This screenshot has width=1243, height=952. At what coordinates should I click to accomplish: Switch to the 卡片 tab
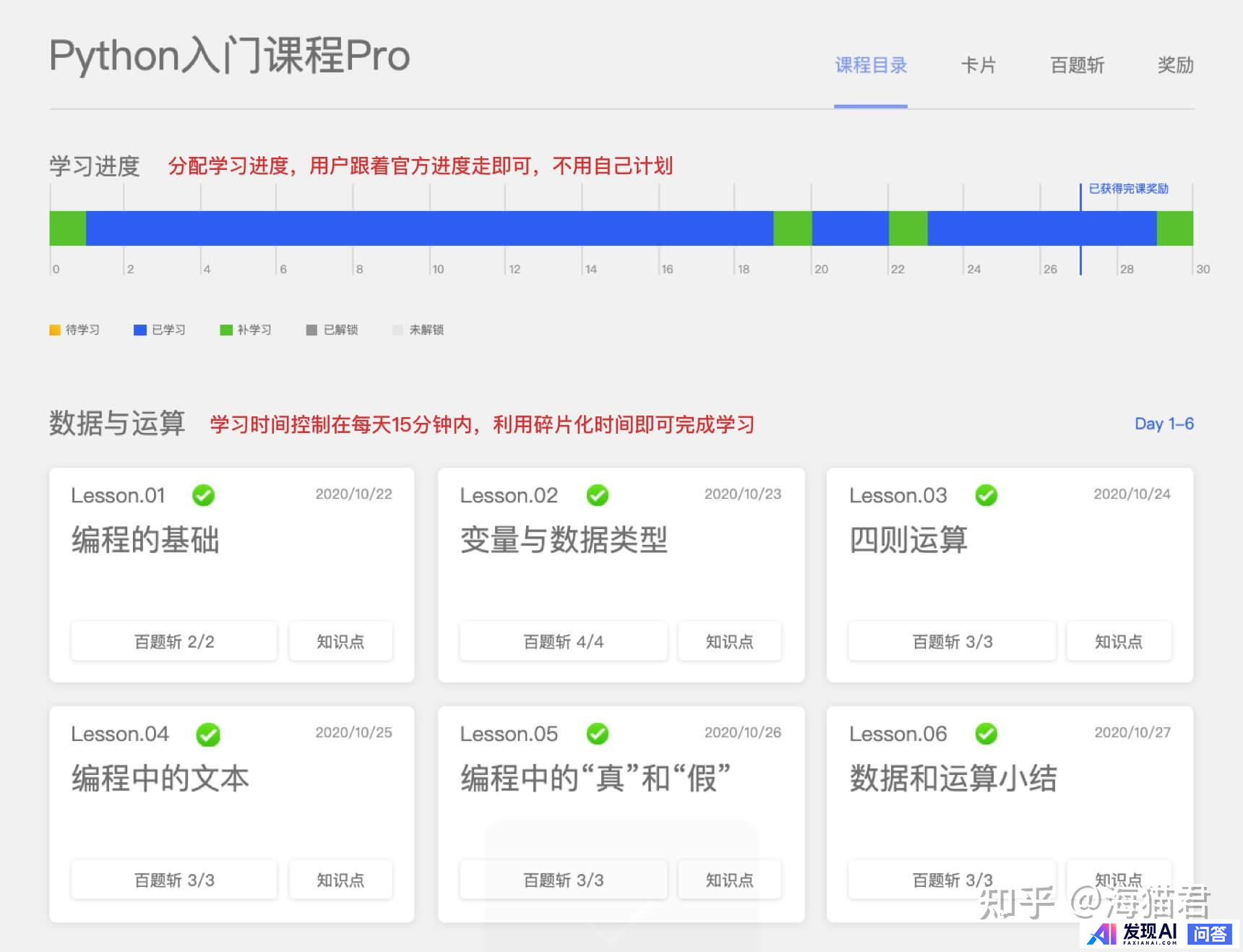tap(978, 66)
